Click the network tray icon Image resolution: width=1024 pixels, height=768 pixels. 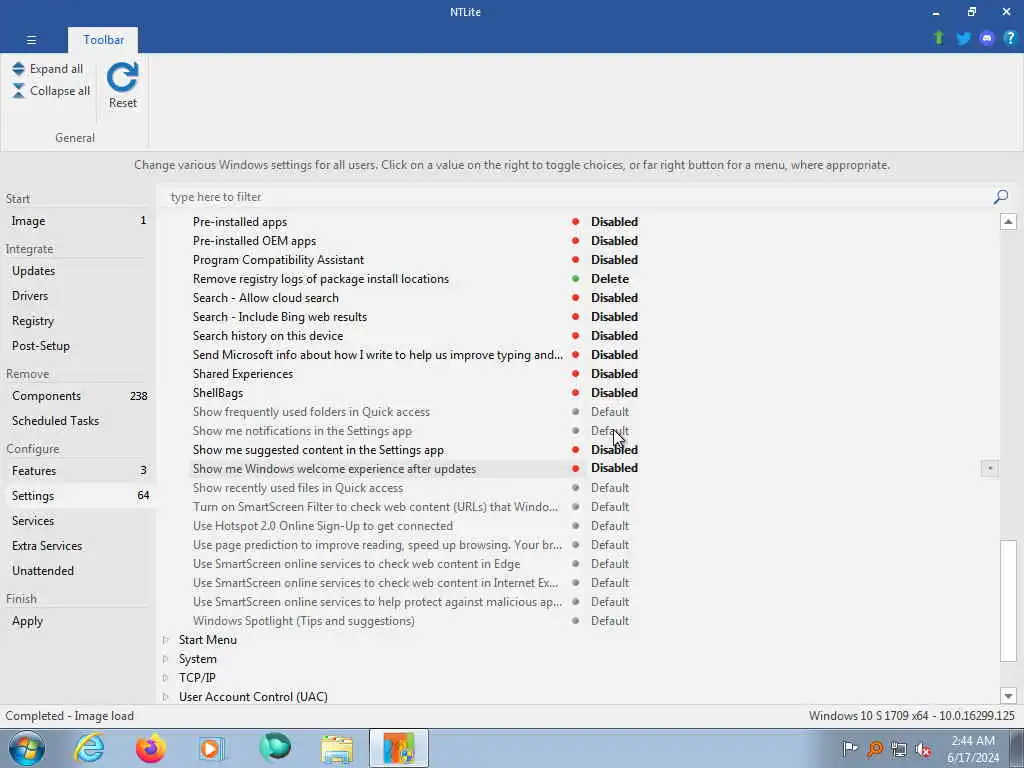[x=899, y=749]
